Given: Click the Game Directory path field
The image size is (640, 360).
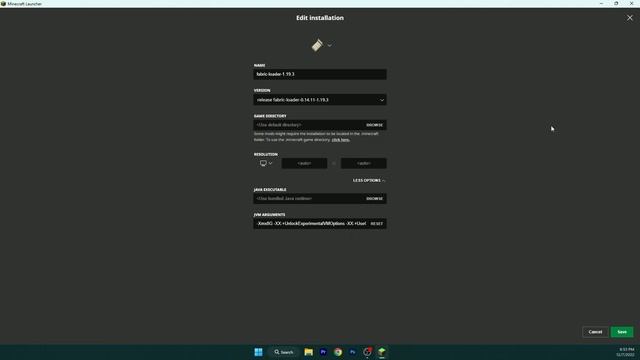Looking at the screenshot, I should (x=308, y=125).
